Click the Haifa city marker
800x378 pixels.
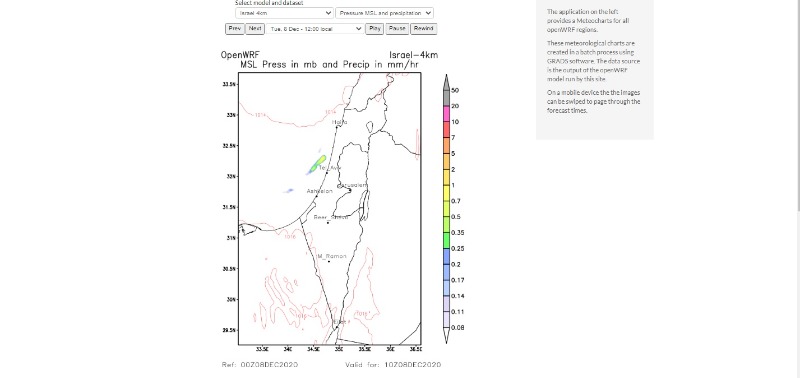(337, 126)
